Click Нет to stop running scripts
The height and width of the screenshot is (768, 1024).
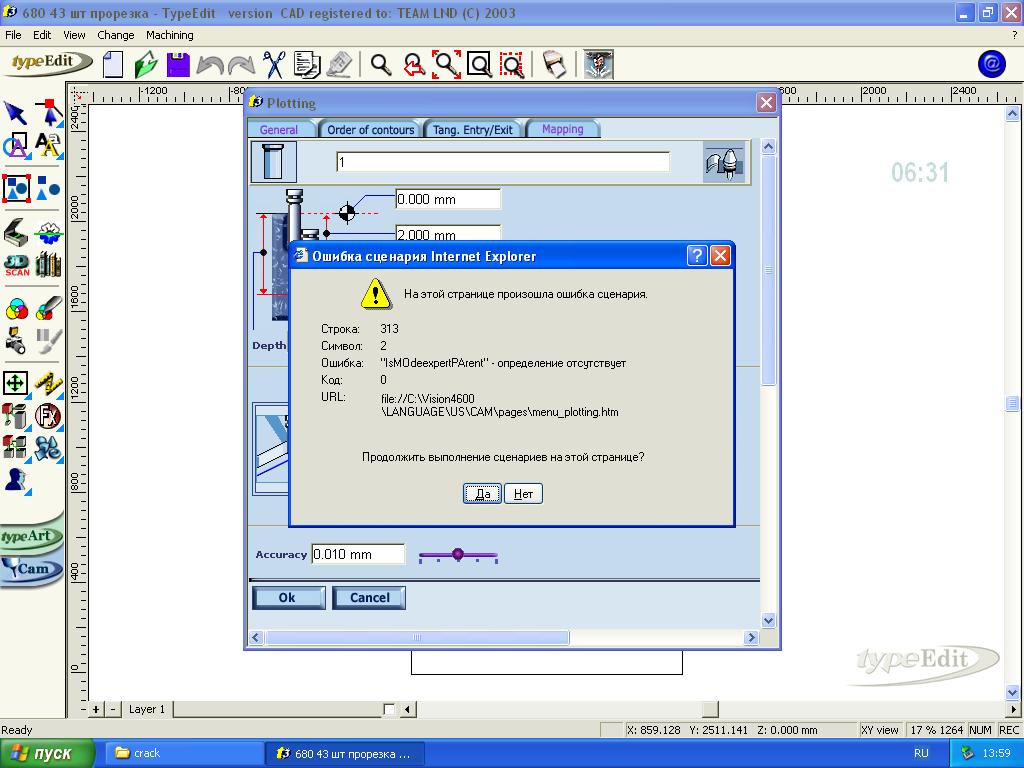523,494
